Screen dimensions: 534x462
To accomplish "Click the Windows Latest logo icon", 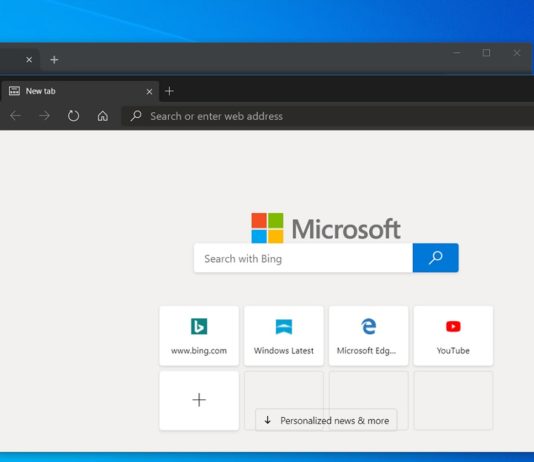I will click(x=284, y=327).
